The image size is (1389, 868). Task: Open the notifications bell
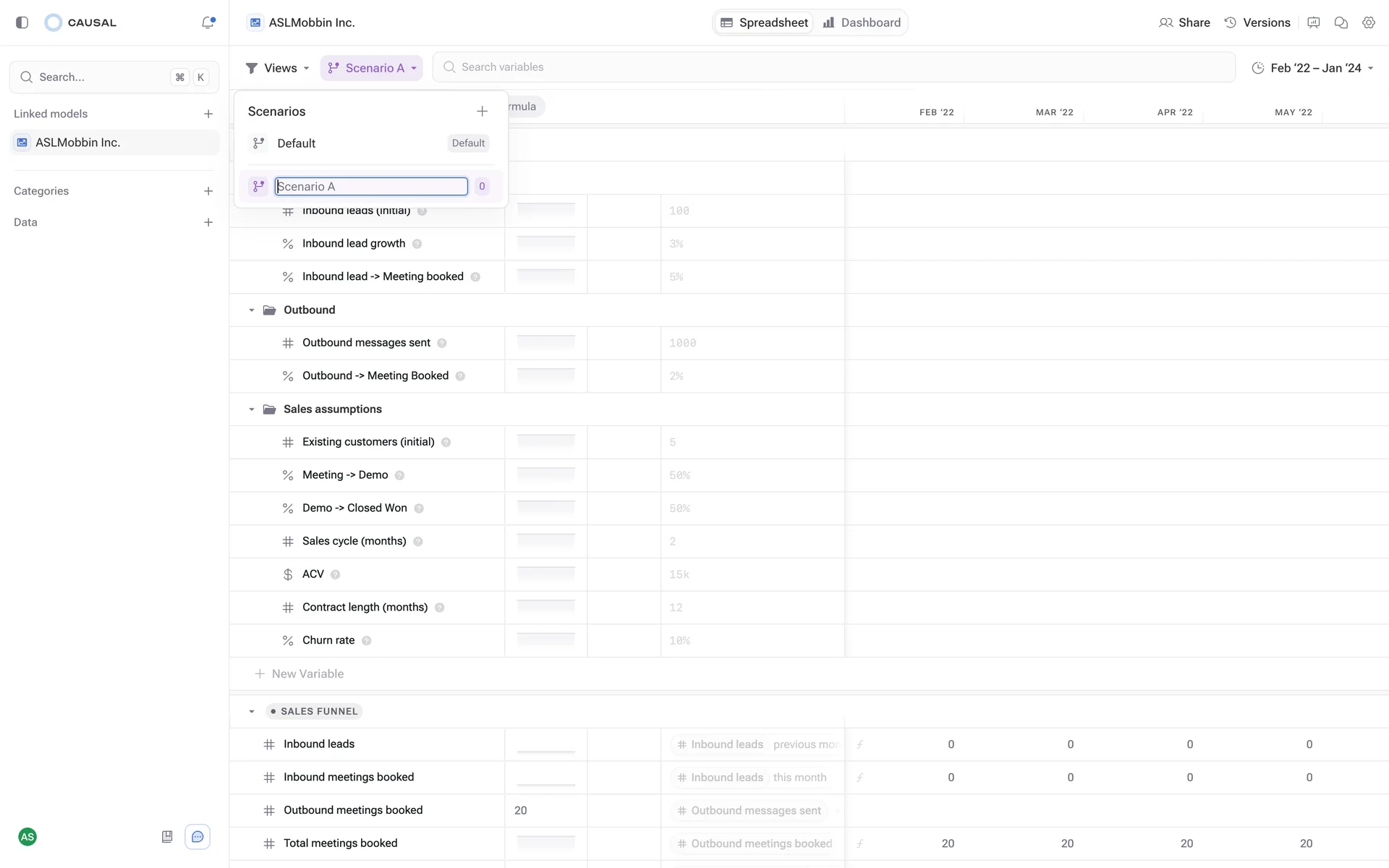[x=208, y=22]
